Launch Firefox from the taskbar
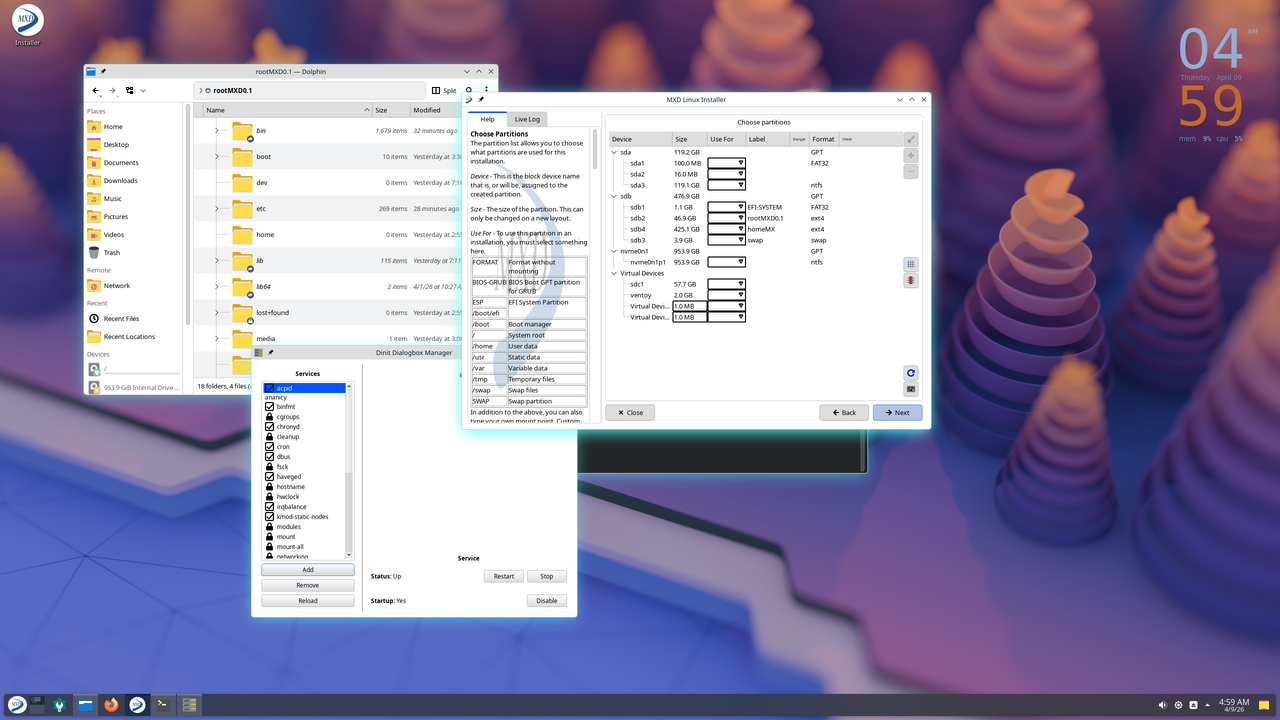 [x=110, y=704]
